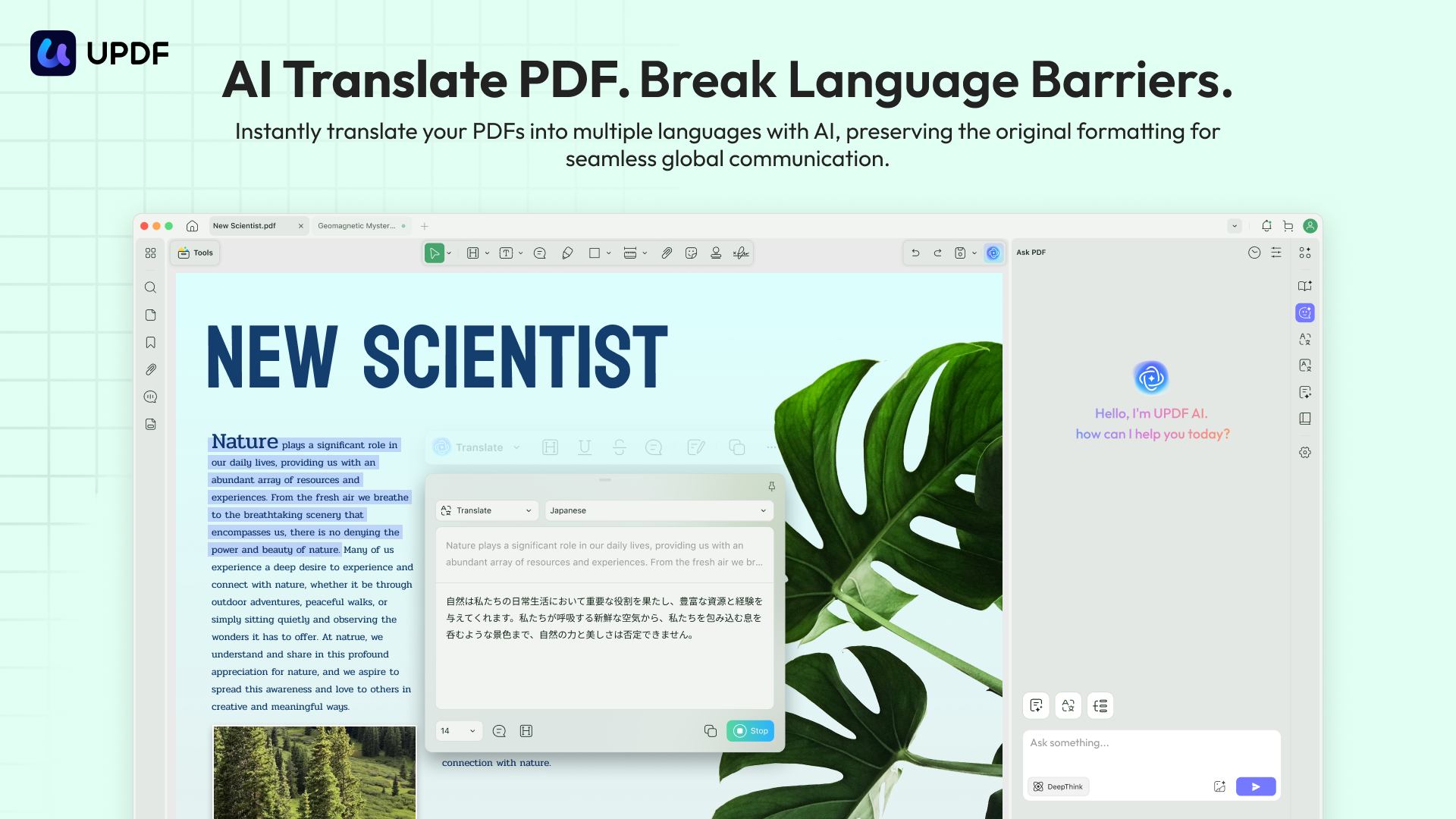Open the font size dropdown showing 14
This screenshot has width=1456, height=819.
point(457,730)
